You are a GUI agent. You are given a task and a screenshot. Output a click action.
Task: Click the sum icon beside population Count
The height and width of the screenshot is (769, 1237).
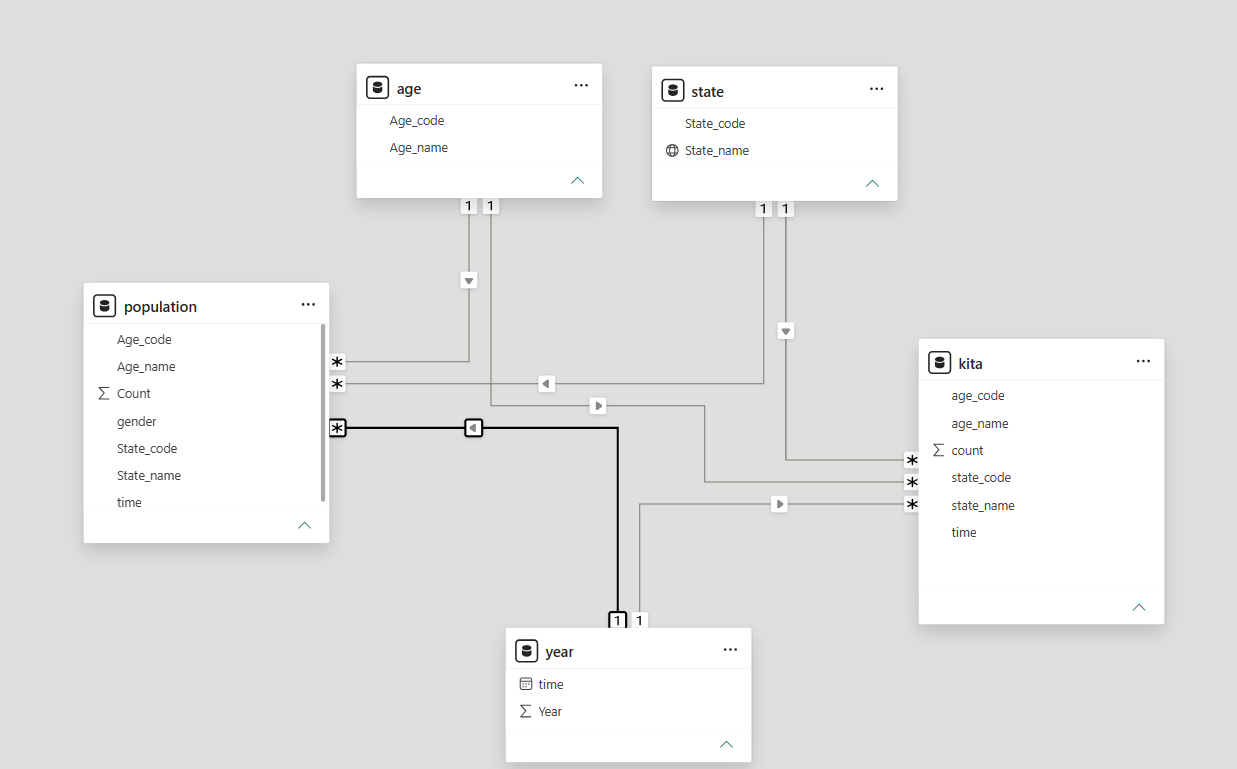pyautogui.click(x=104, y=394)
